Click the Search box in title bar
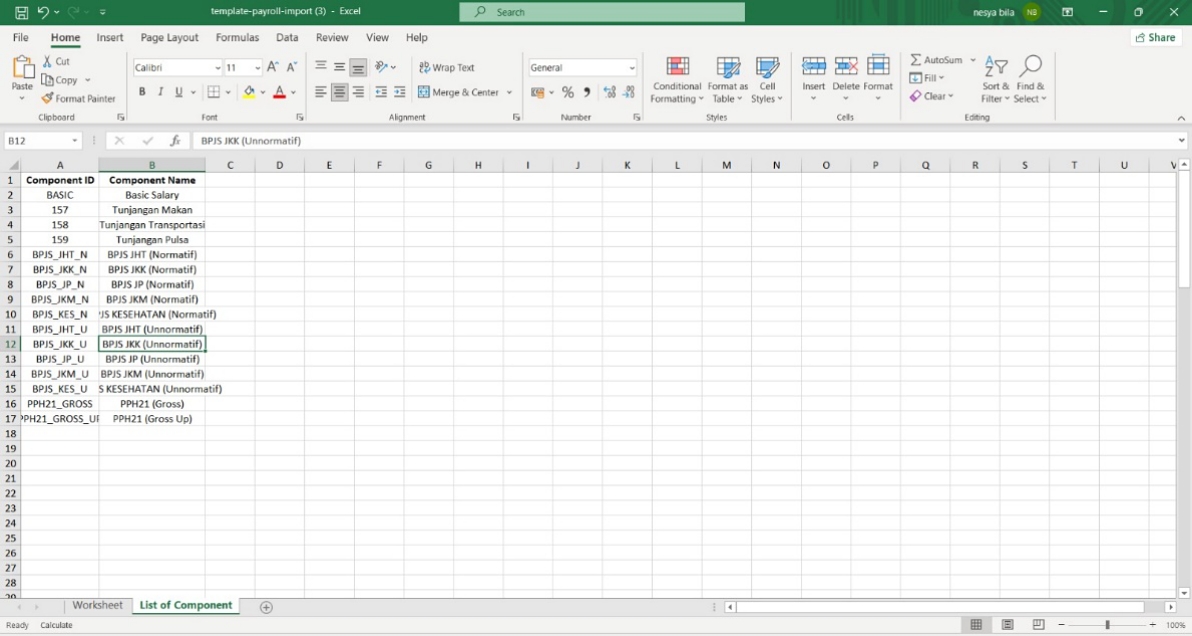Image resolution: width=1192 pixels, height=636 pixels. [x=602, y=12]
